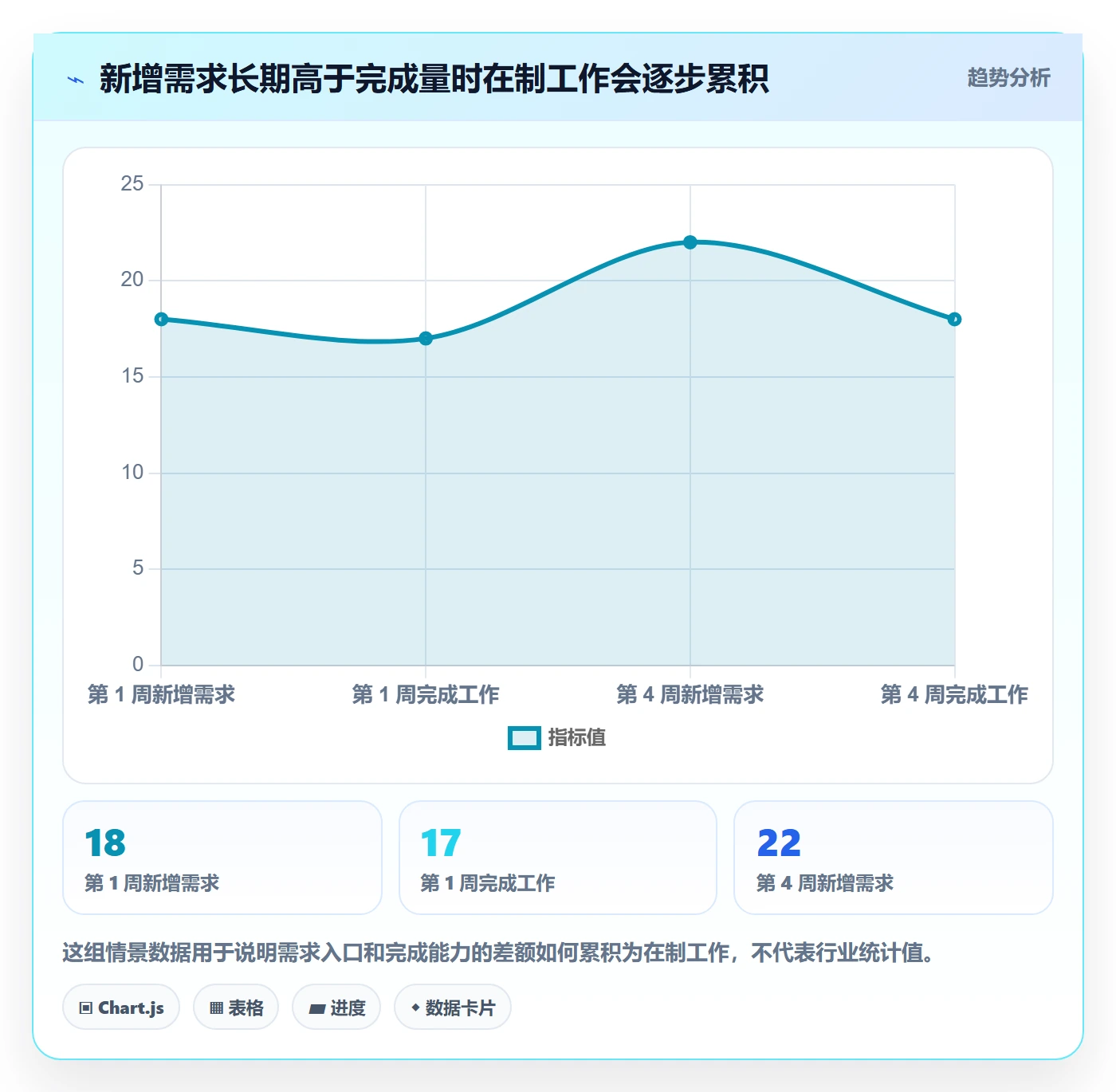Click x-axis label 第 4 周新增需求
The width and height of the screenshot is (1116, 1092).
tap(690, 694)
